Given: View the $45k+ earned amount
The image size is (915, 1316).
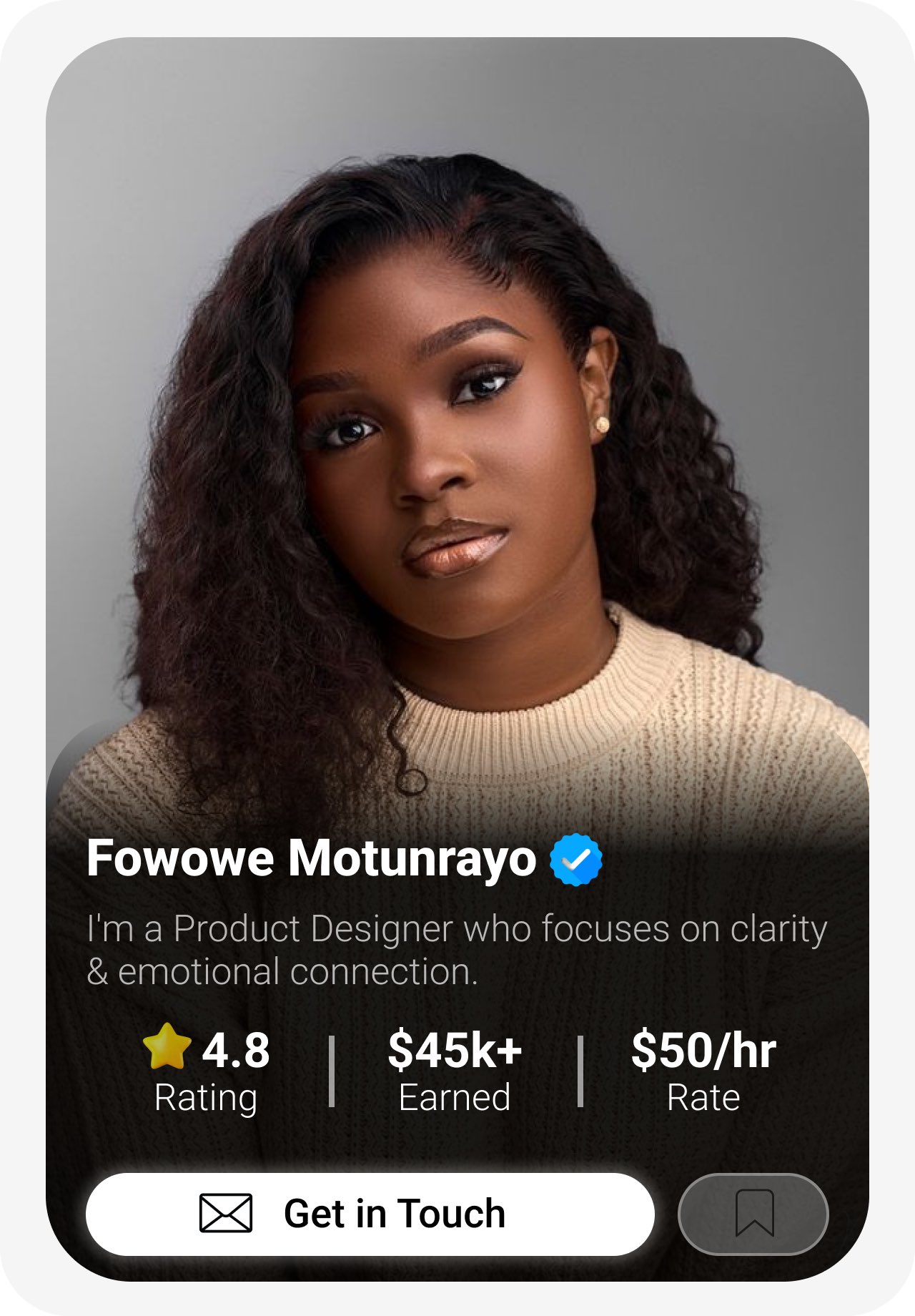Looking at the screenshot, I should coord(455,1051).
